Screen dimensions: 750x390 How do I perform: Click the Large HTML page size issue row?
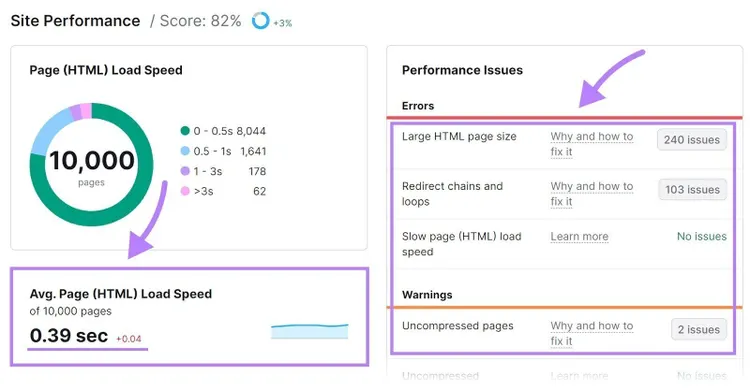564,144
